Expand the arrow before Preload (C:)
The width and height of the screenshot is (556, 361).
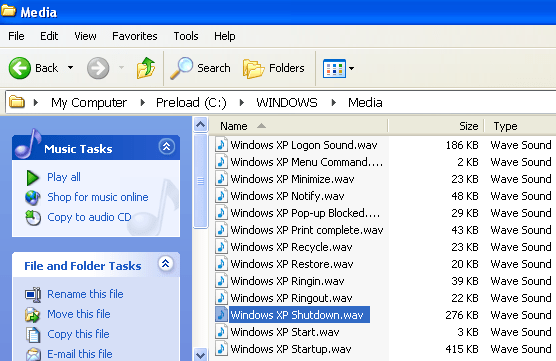pyautogui.click(x=143, y=102)
